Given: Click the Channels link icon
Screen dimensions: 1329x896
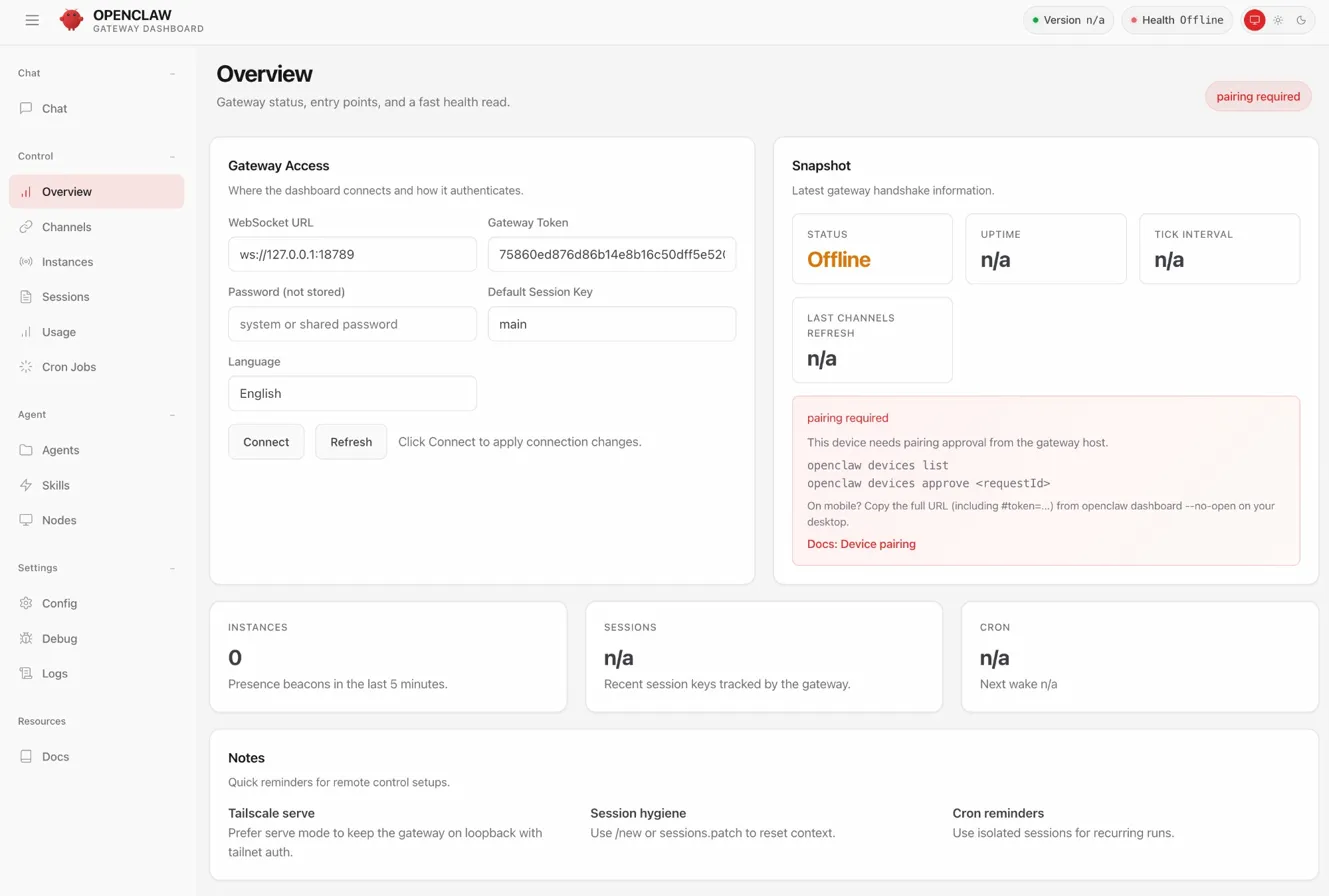Looking at the screenshot, I should click(x=26, y=227).
